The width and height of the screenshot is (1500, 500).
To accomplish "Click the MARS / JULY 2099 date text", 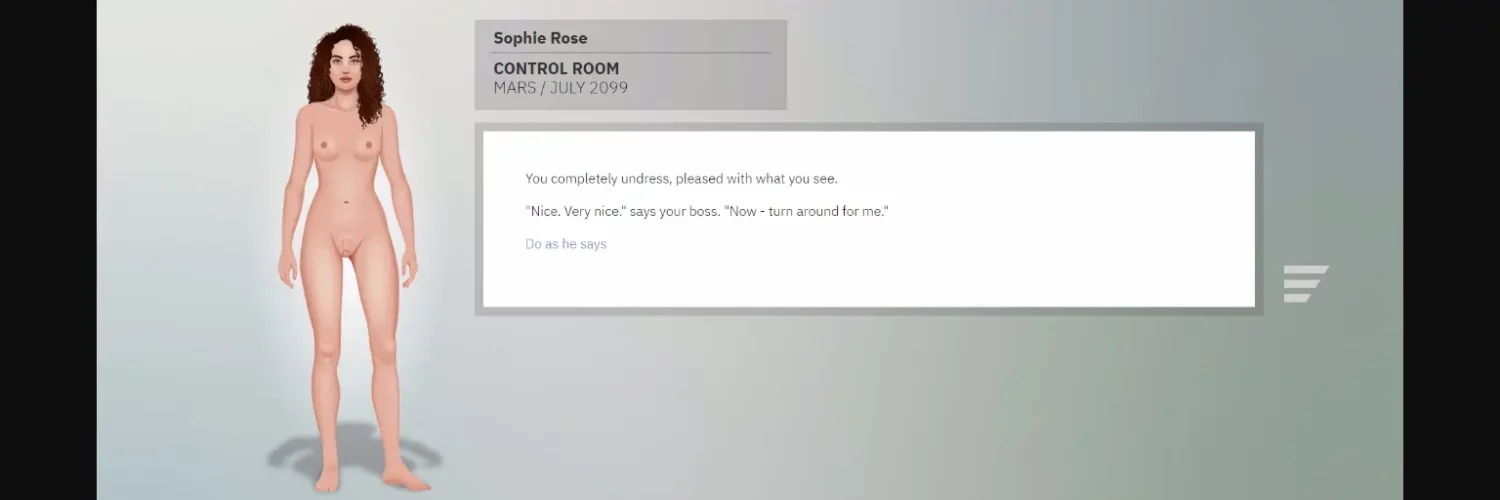I will (560, 88).
